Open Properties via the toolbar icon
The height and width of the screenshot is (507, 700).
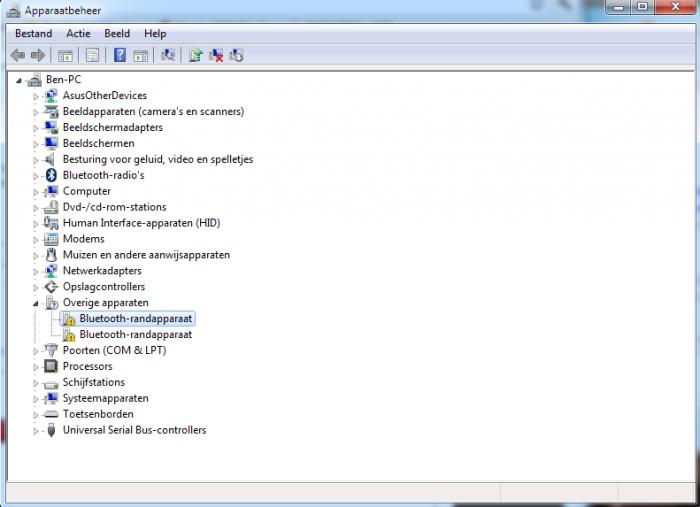(92, 55)
